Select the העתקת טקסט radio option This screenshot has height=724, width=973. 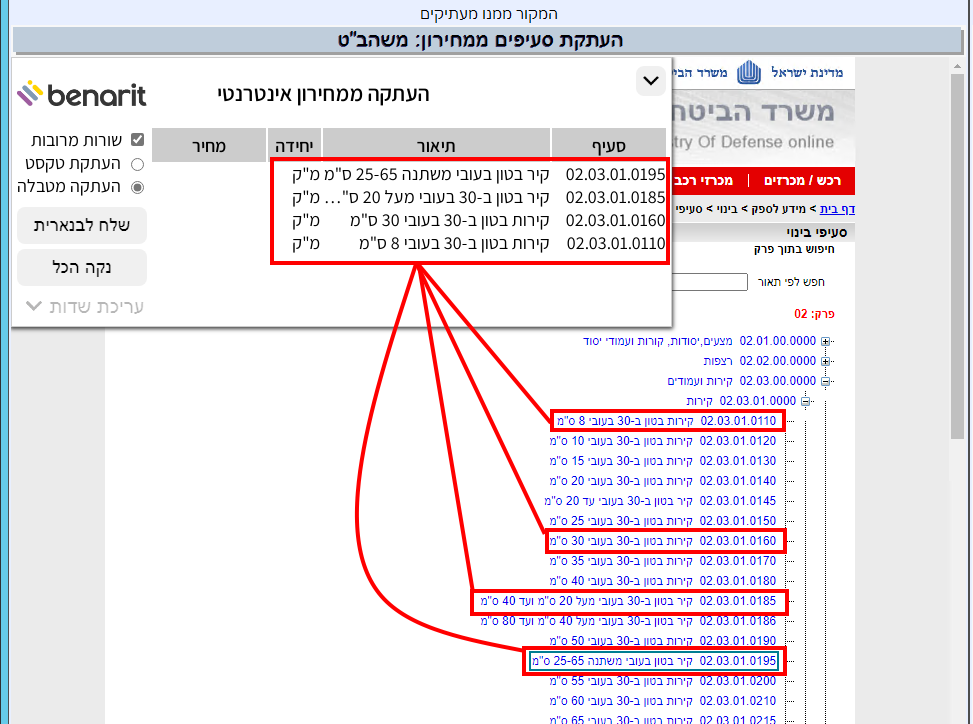click(x=138, y=163)
